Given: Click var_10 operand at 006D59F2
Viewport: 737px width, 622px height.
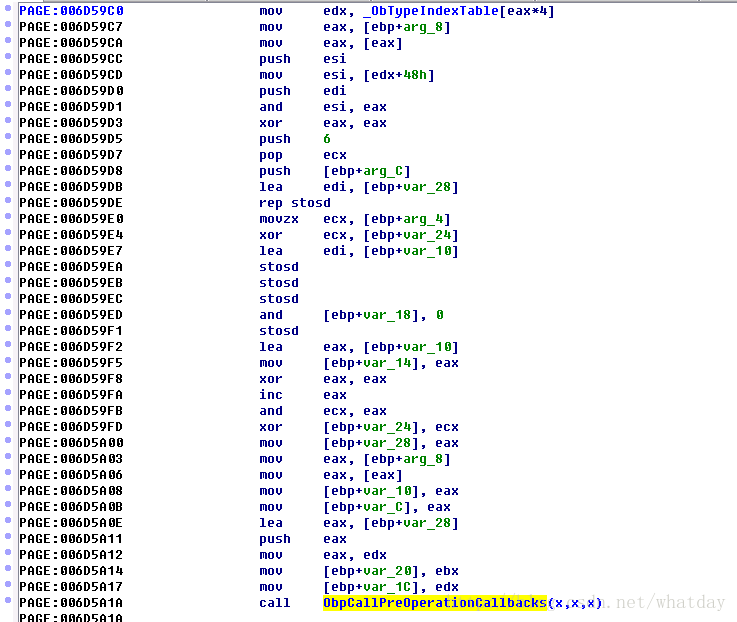Looking at the screenshot, I should [x=427, y=347].
